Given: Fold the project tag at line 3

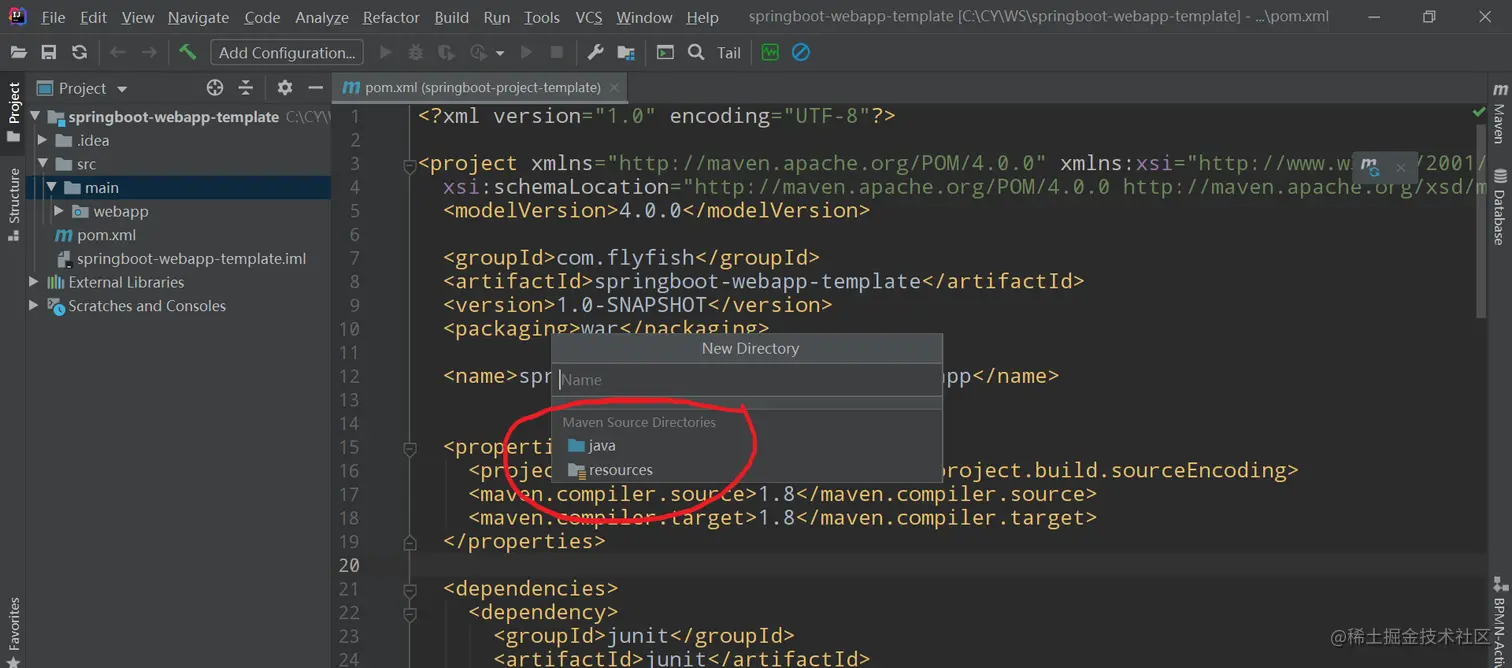Looking at the screenshot, I should pos(409,164).
